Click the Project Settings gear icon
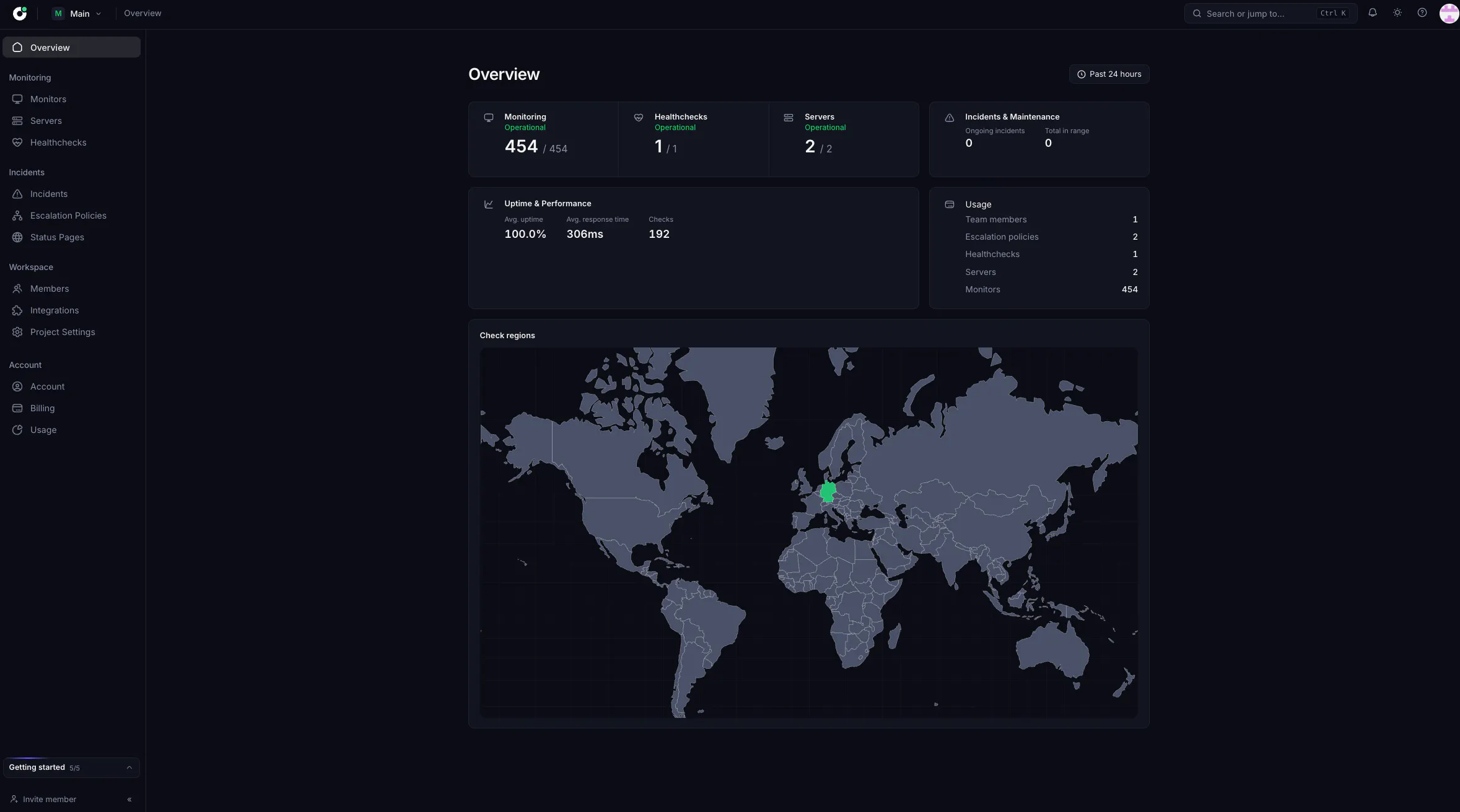Screen dimensions: 1460x812 click(17, 332)
